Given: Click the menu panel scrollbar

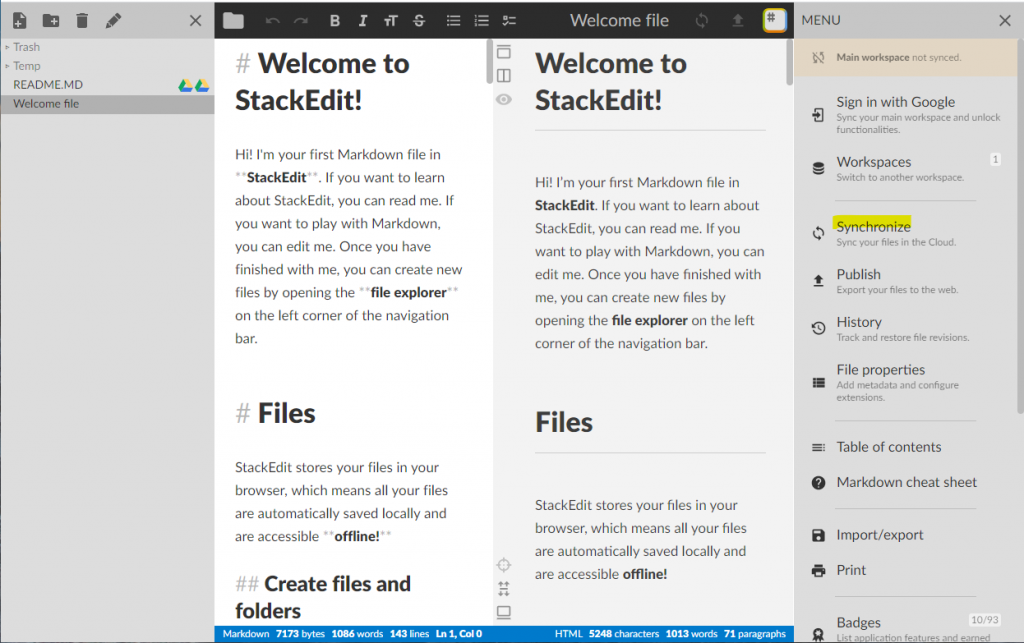Looking at the screenshot, I should point(1020,225).
